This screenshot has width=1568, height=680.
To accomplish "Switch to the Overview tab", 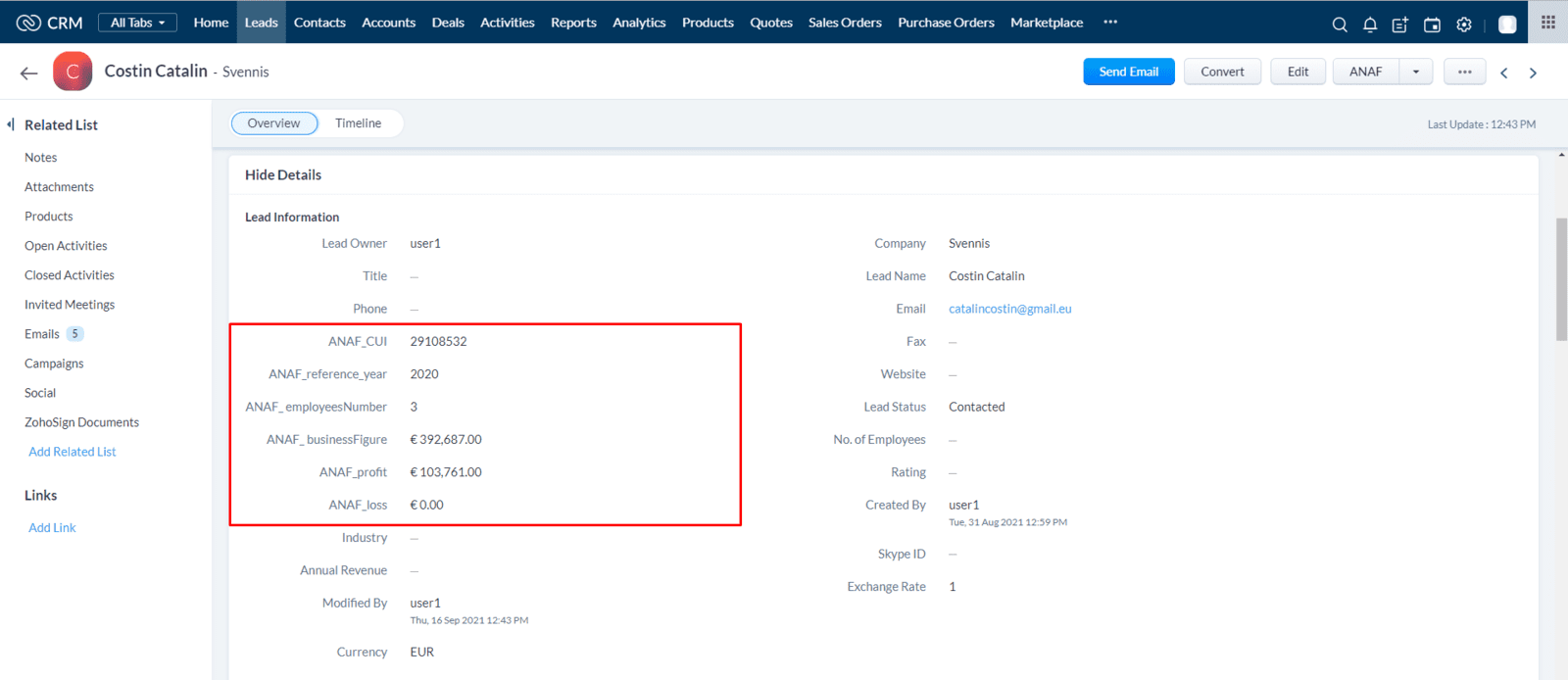I will point(274,123).
